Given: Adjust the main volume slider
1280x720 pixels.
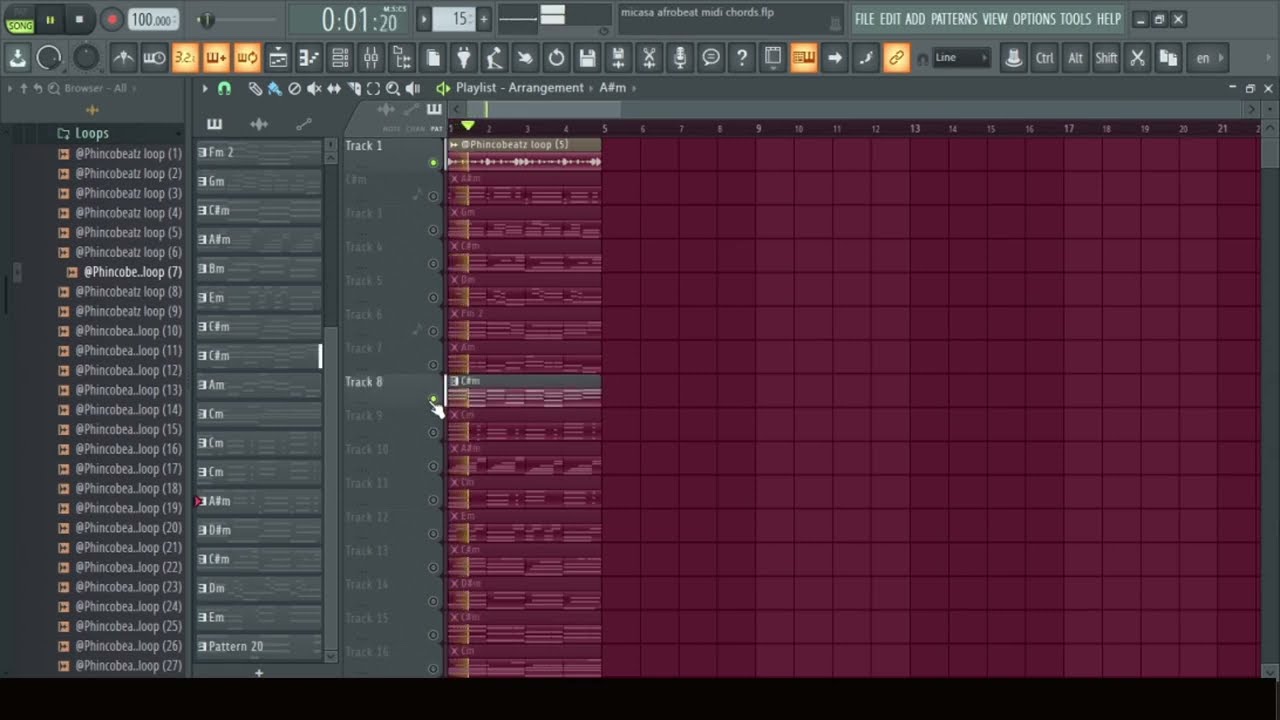Looking at the screenshot, I should coord(236,20).
